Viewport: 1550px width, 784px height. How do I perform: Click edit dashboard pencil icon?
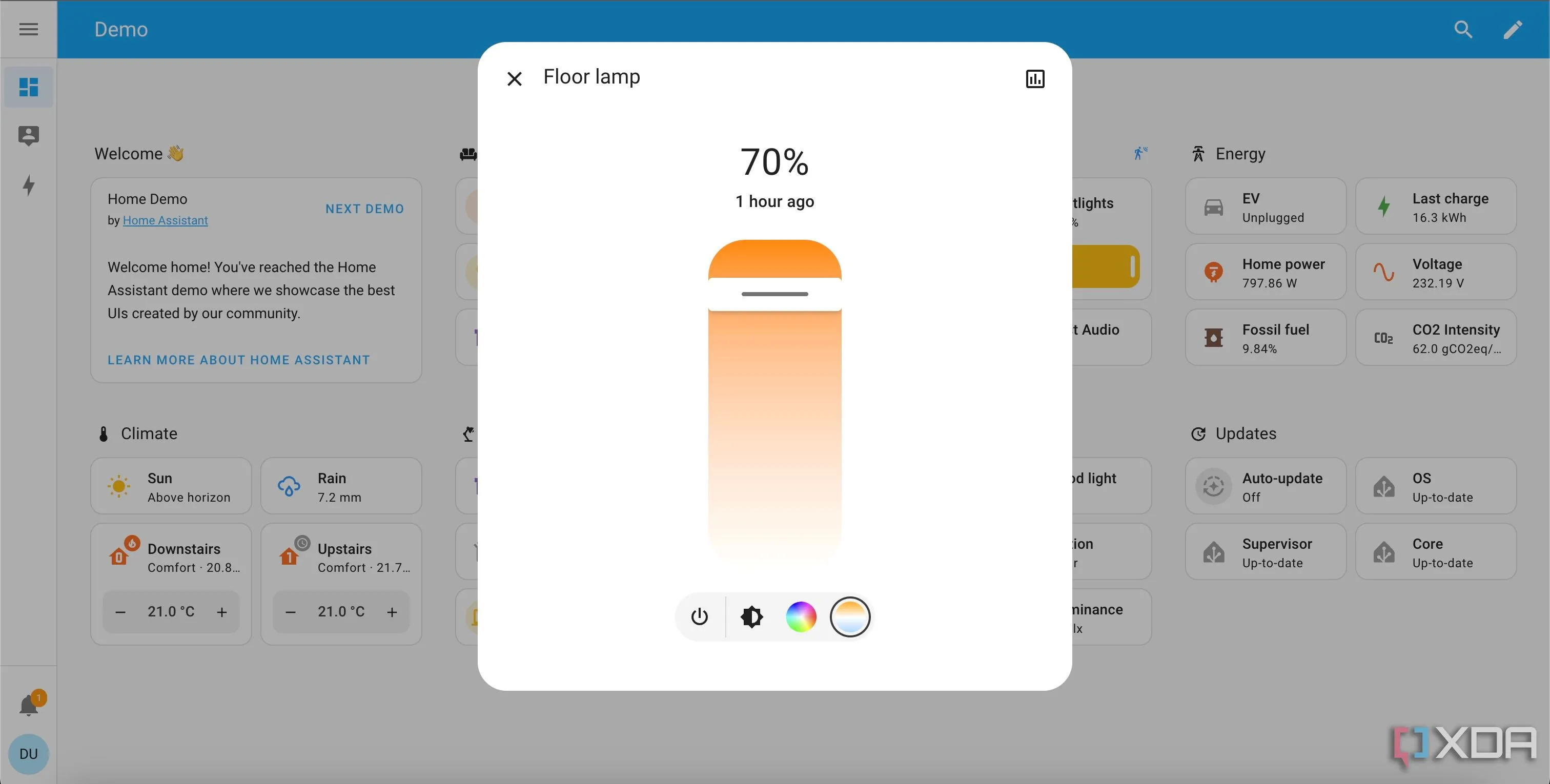click(1512, 29)
